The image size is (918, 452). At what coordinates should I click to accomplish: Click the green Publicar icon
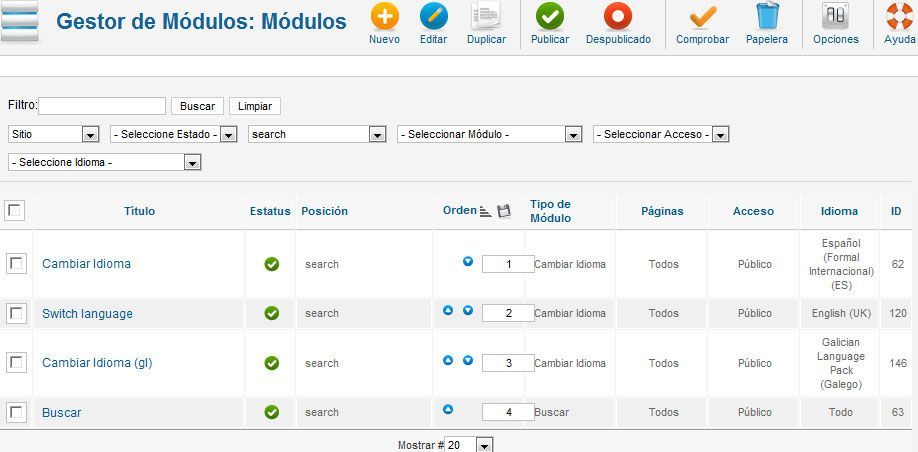point(550,16)
